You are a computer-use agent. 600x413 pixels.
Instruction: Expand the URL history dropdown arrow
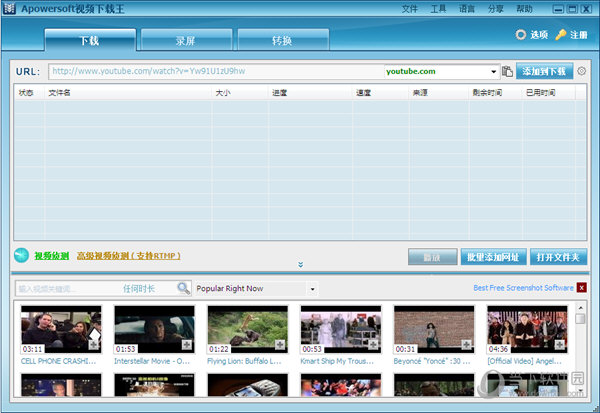point(494,72)
